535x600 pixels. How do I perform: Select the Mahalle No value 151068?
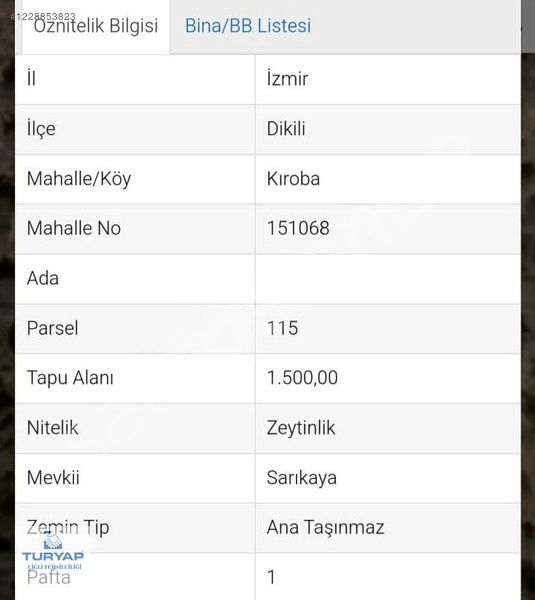[x=298, y=228]
